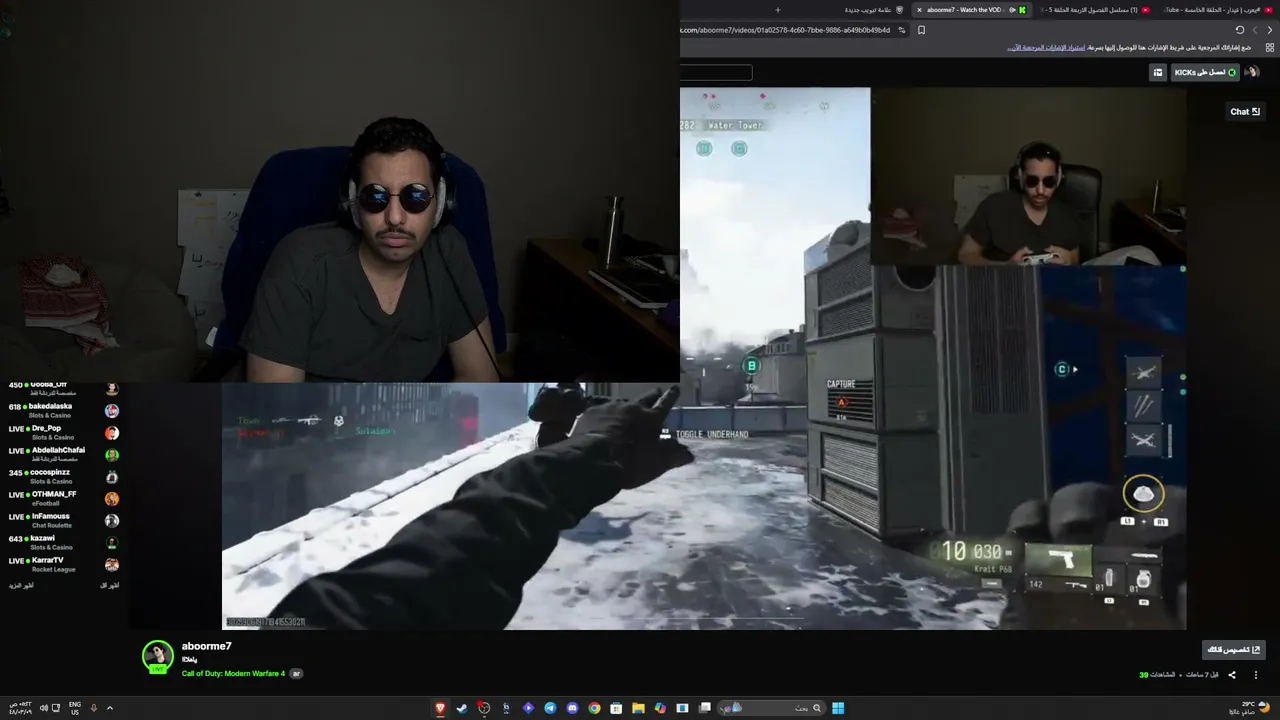Open AbdellahChafai's avatar in the sidebar

click(112, 455)
